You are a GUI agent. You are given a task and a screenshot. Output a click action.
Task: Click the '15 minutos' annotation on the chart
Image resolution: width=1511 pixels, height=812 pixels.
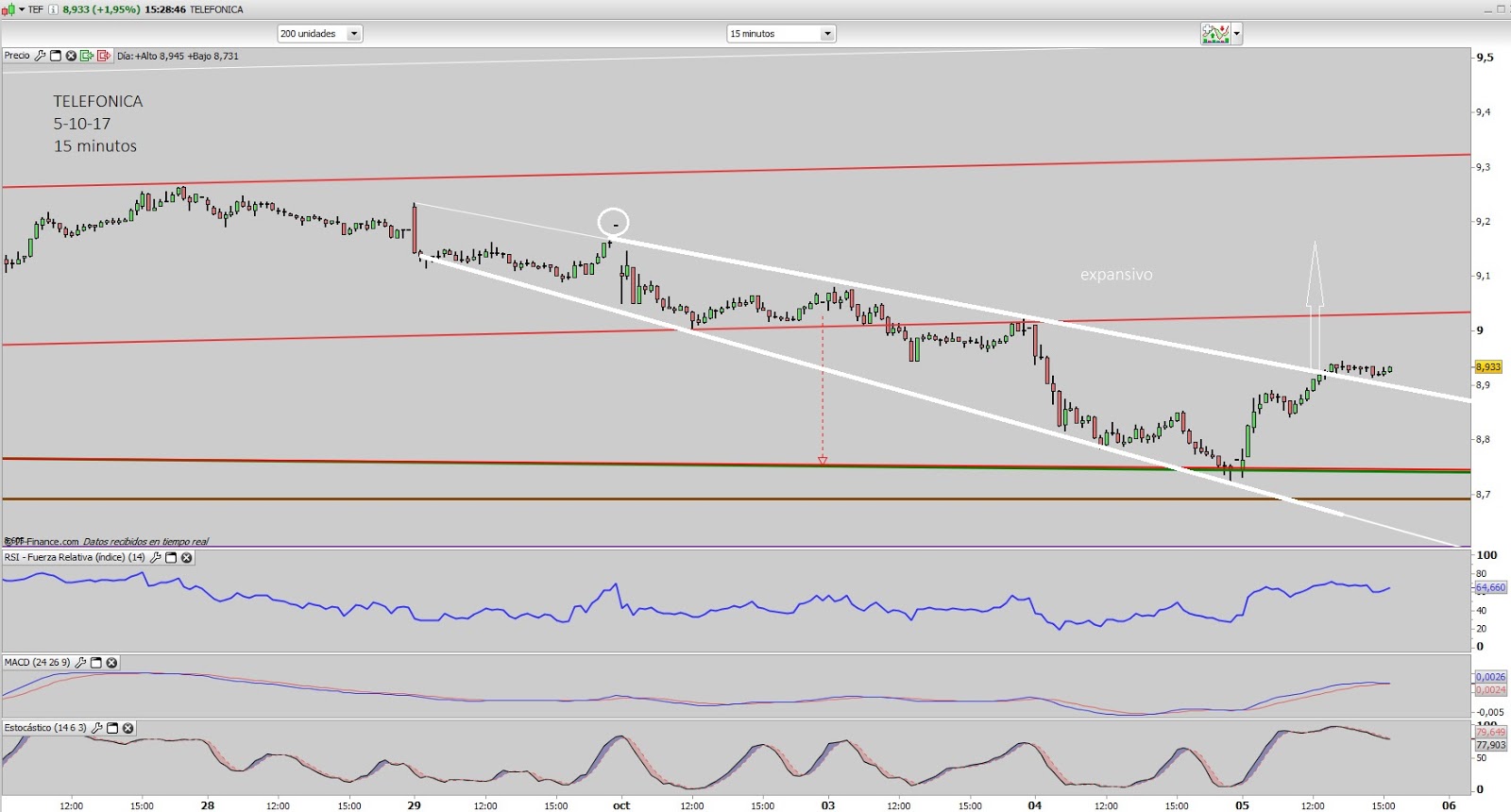(x=95, y=146)
